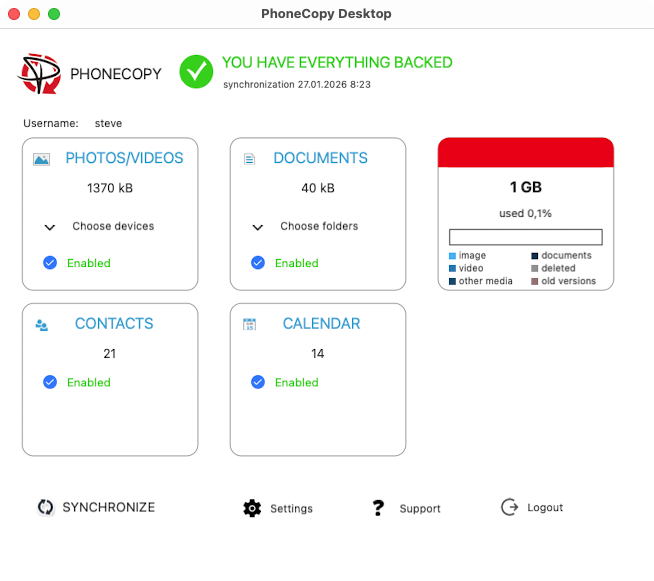Image resolution: width=654 pixels, height=581 pixels.
Task: Open the PHOTOS/VIDEOS heading link
Action: 124,158
